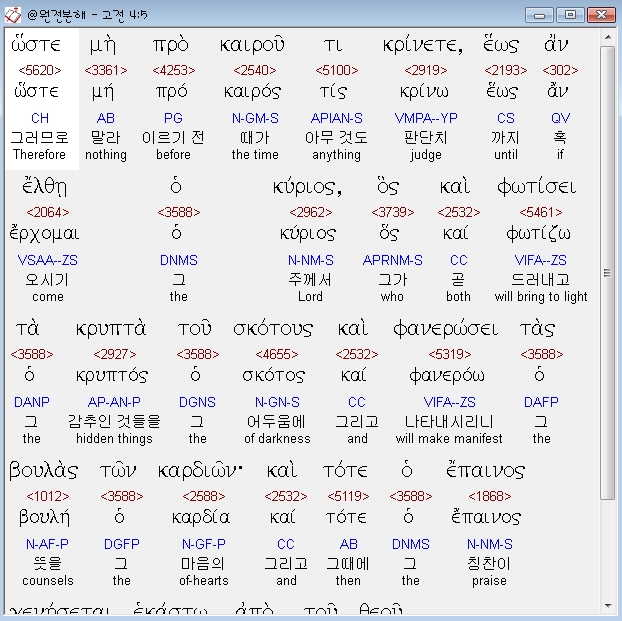Click the gloss 'will make manifest'
Viewport: 622px width, 621px height.
coord(449,438)
